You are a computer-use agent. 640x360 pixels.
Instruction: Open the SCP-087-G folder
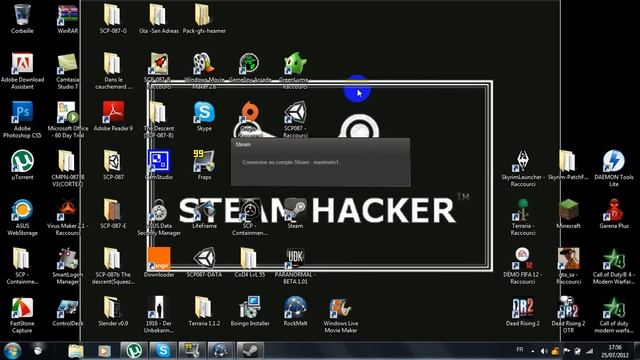(113, 19)
